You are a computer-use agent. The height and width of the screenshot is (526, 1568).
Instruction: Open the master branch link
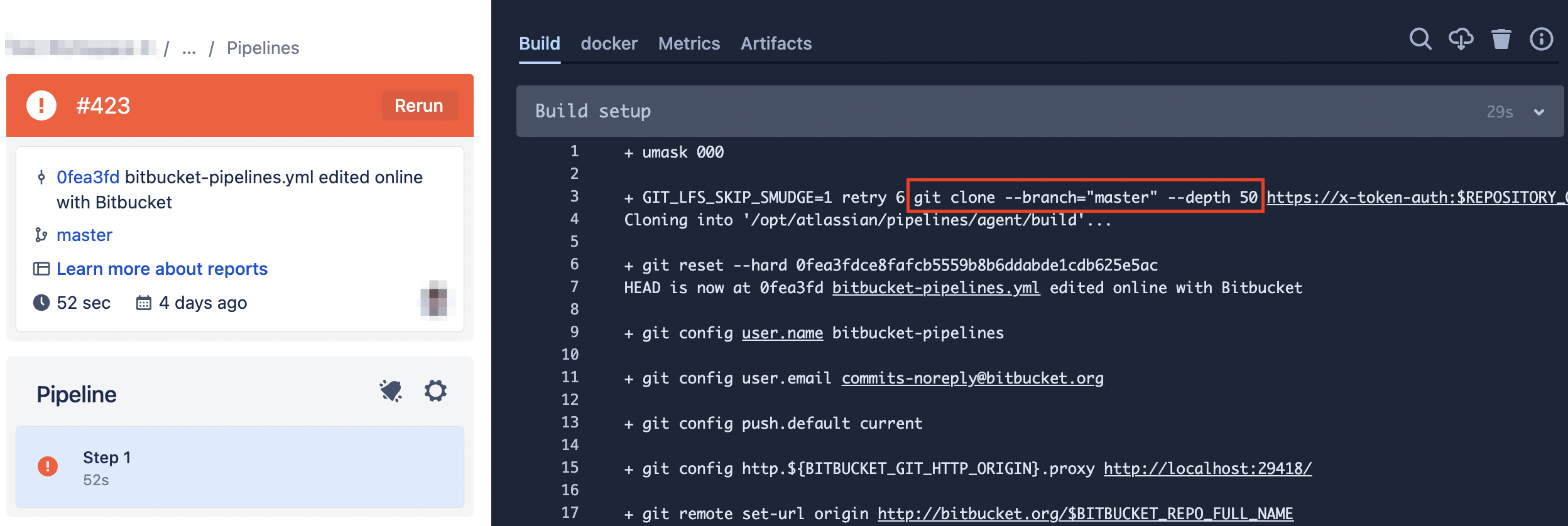tap(84, 235)
